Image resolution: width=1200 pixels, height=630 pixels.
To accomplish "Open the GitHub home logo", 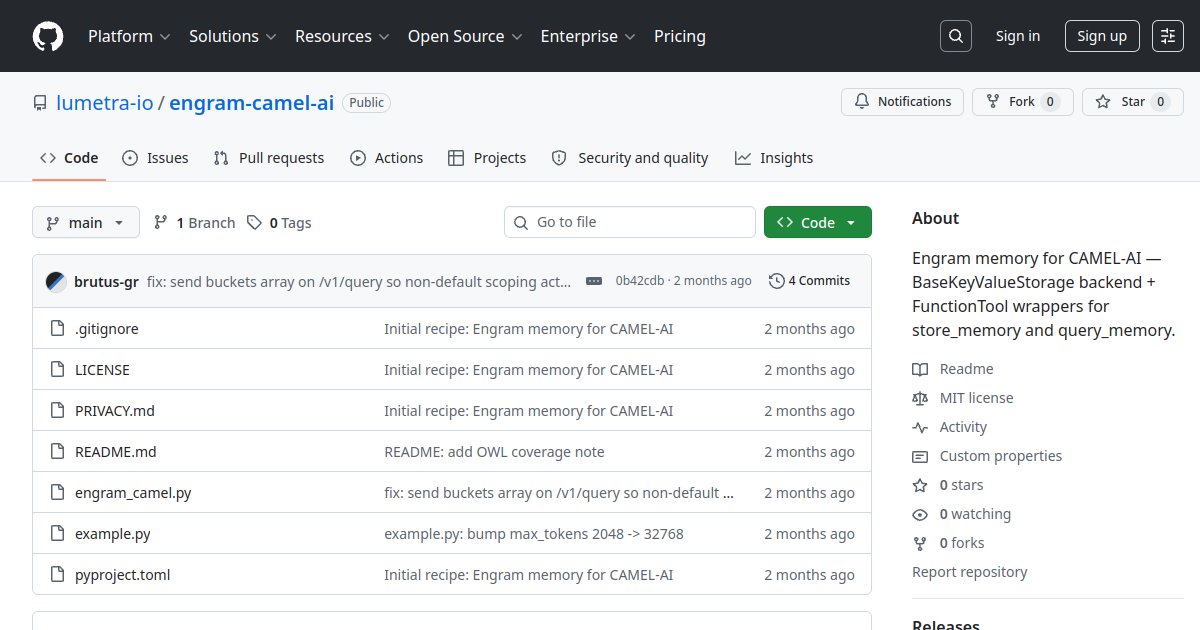I will point(48,36).
